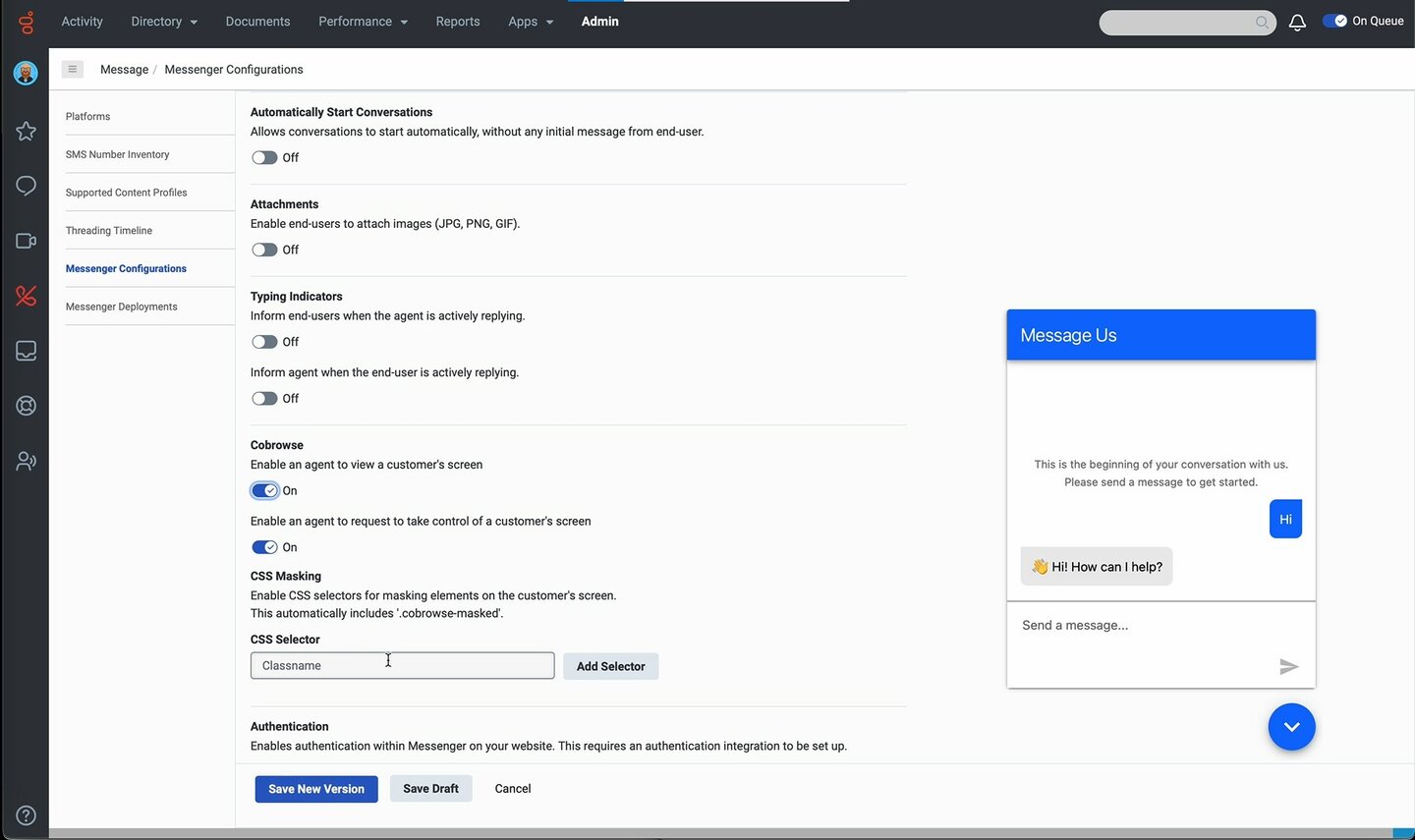Toggle Automatically Start Conversations on
The height and width of the screenshot is (840, 1415).
[x=263, y=157]
